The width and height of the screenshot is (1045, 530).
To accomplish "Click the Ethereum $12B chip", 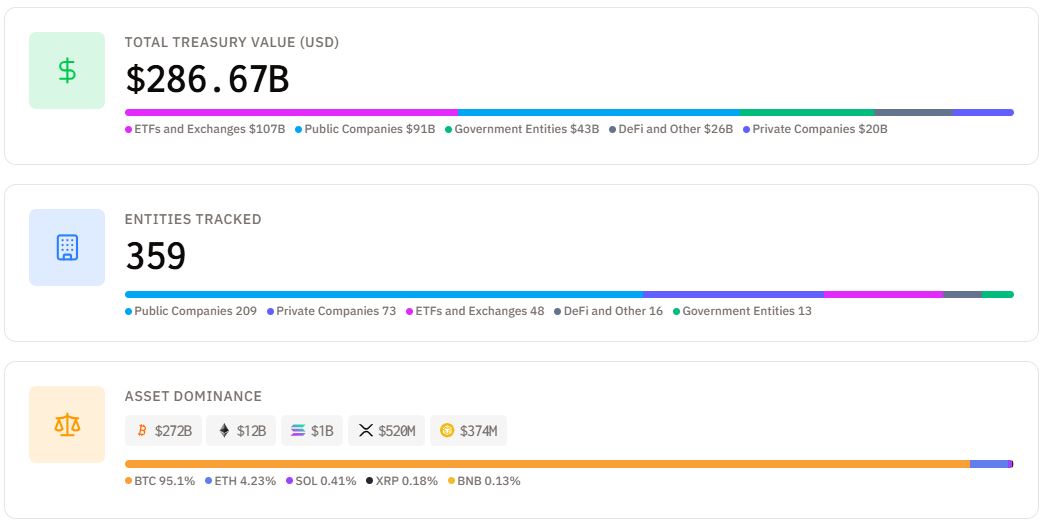I will (x=241, y=431).
